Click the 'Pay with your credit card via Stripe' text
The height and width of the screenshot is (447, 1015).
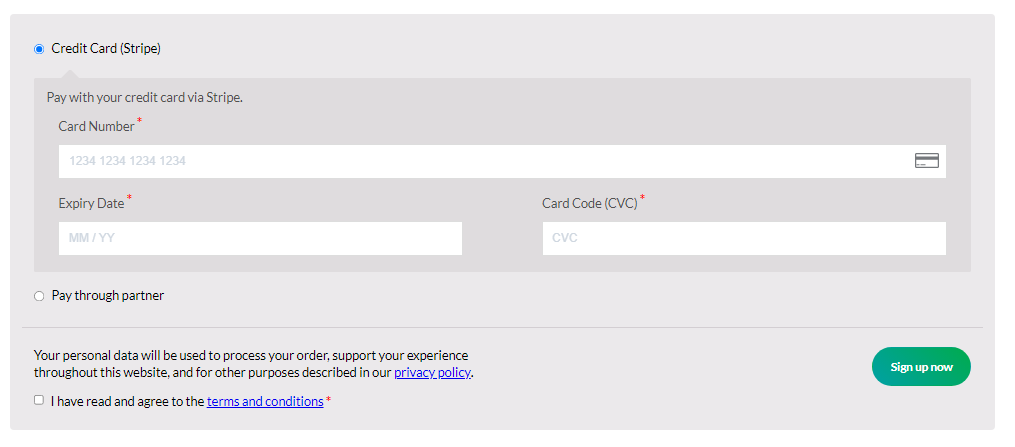[145, 98]
